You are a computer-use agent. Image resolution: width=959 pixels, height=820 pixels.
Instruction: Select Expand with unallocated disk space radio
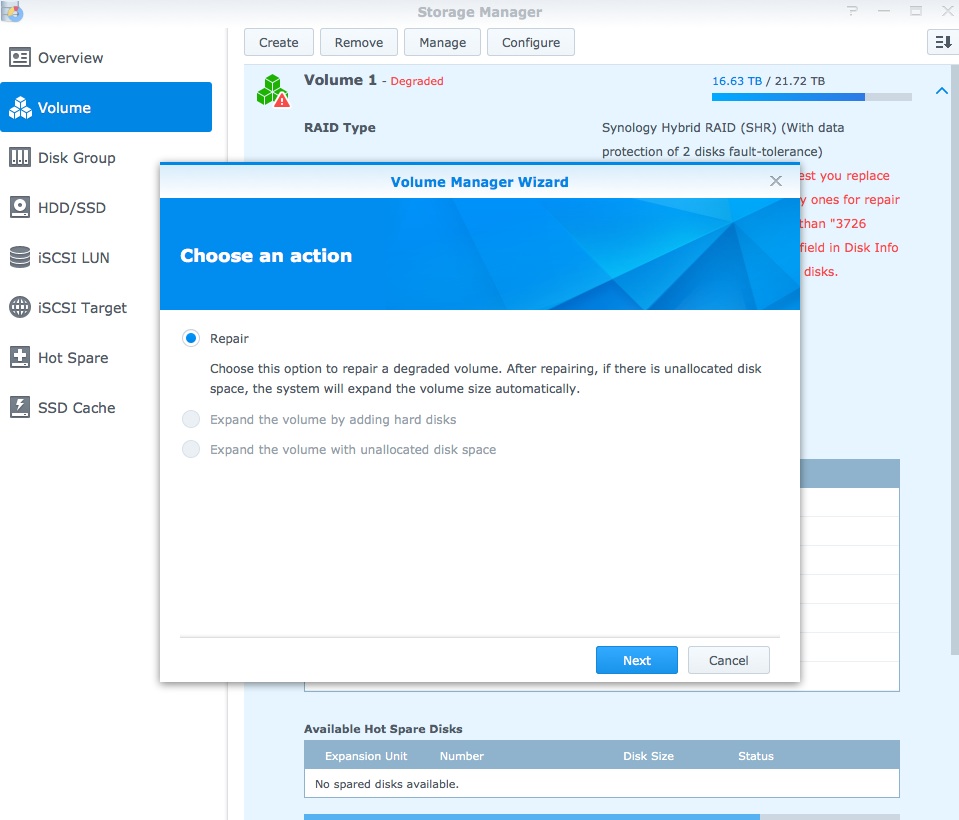click(191, 449)
